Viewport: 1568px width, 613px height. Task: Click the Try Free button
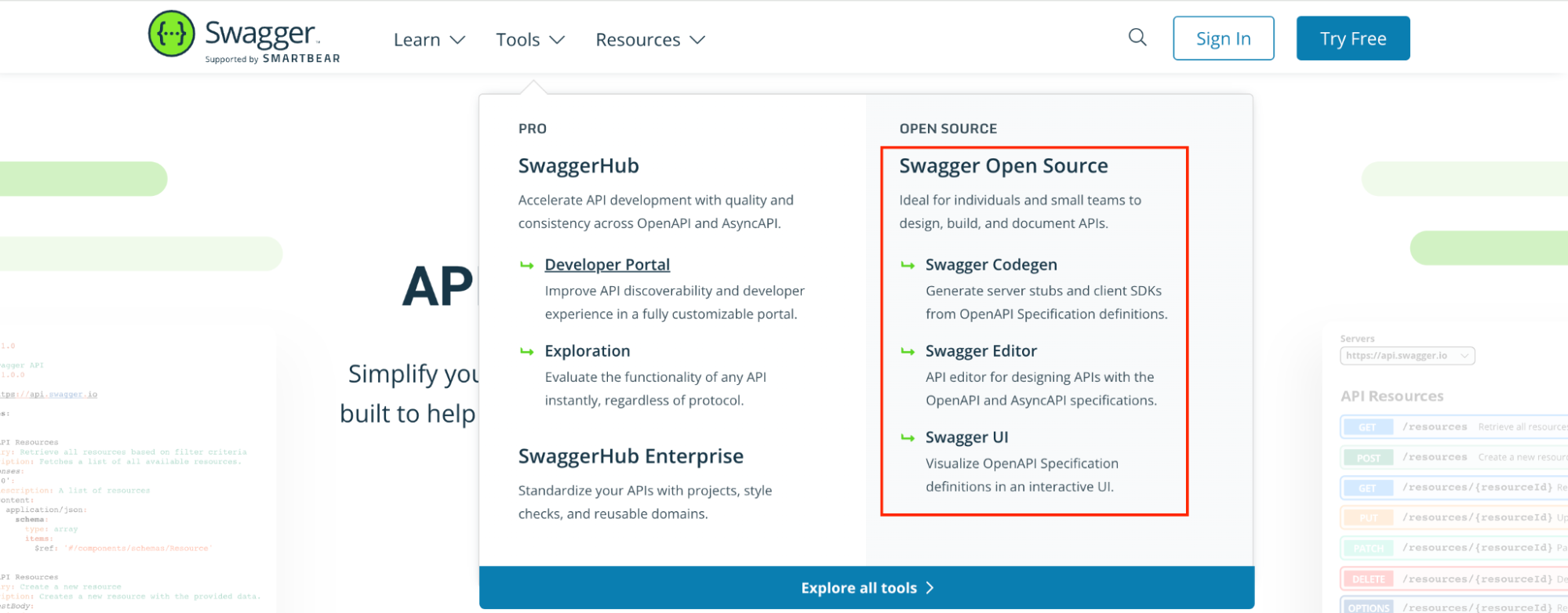(x=1353, y=38)
